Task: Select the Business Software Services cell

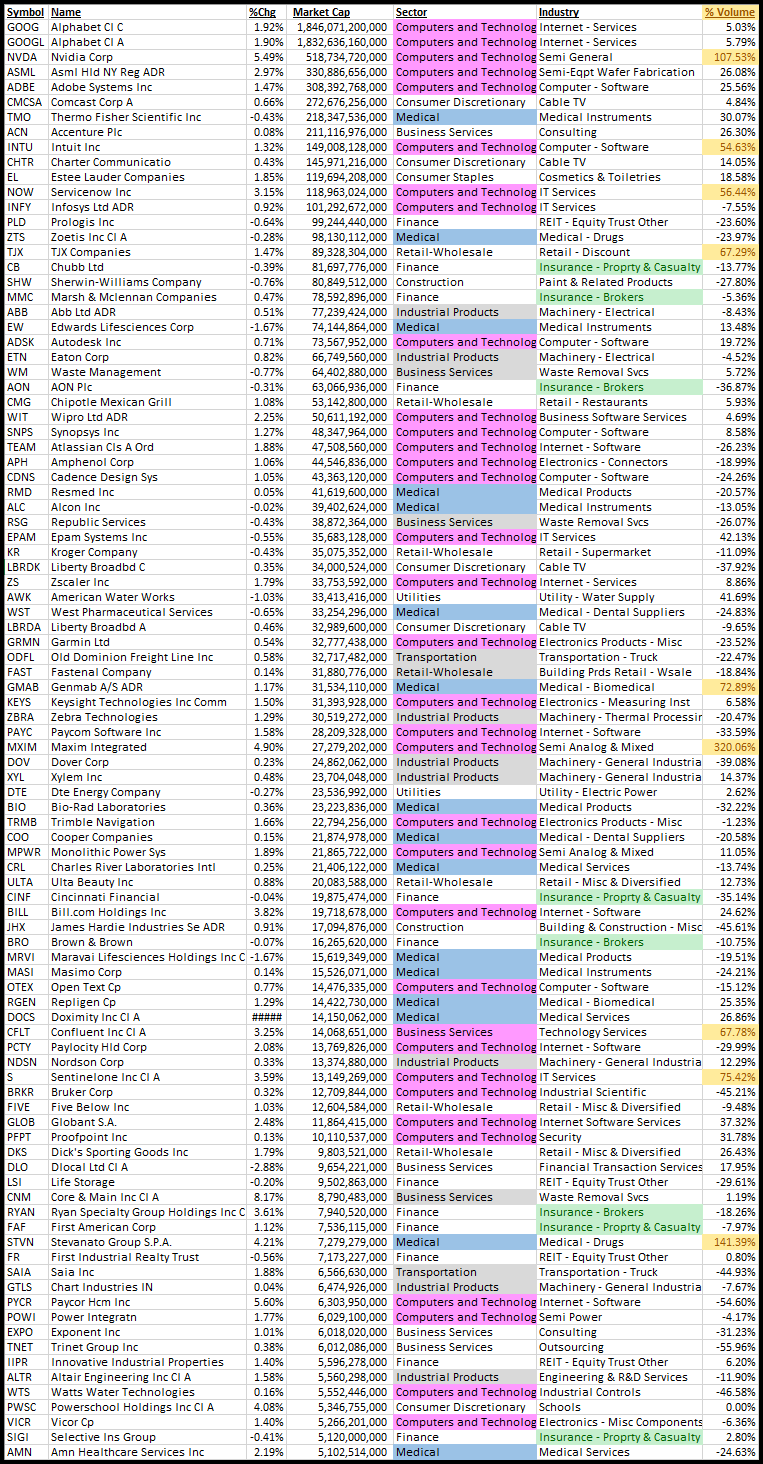Action: tap(620, 417)
